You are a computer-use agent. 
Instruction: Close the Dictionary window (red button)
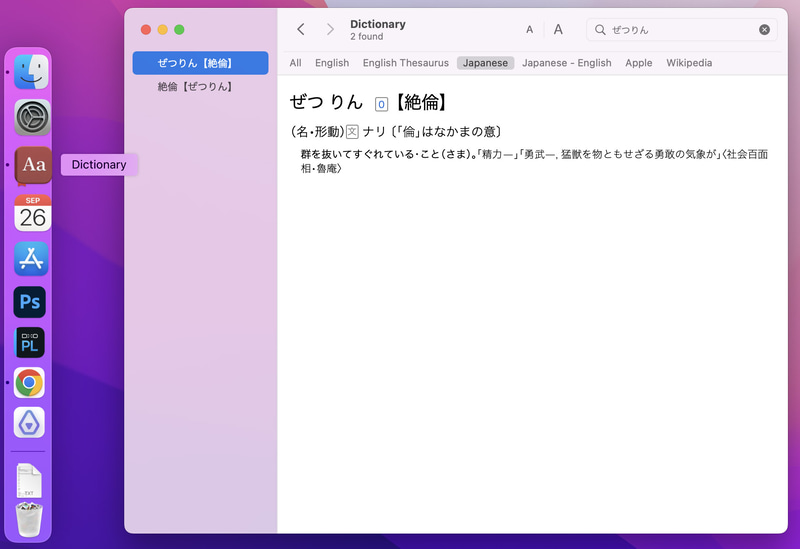146,30
